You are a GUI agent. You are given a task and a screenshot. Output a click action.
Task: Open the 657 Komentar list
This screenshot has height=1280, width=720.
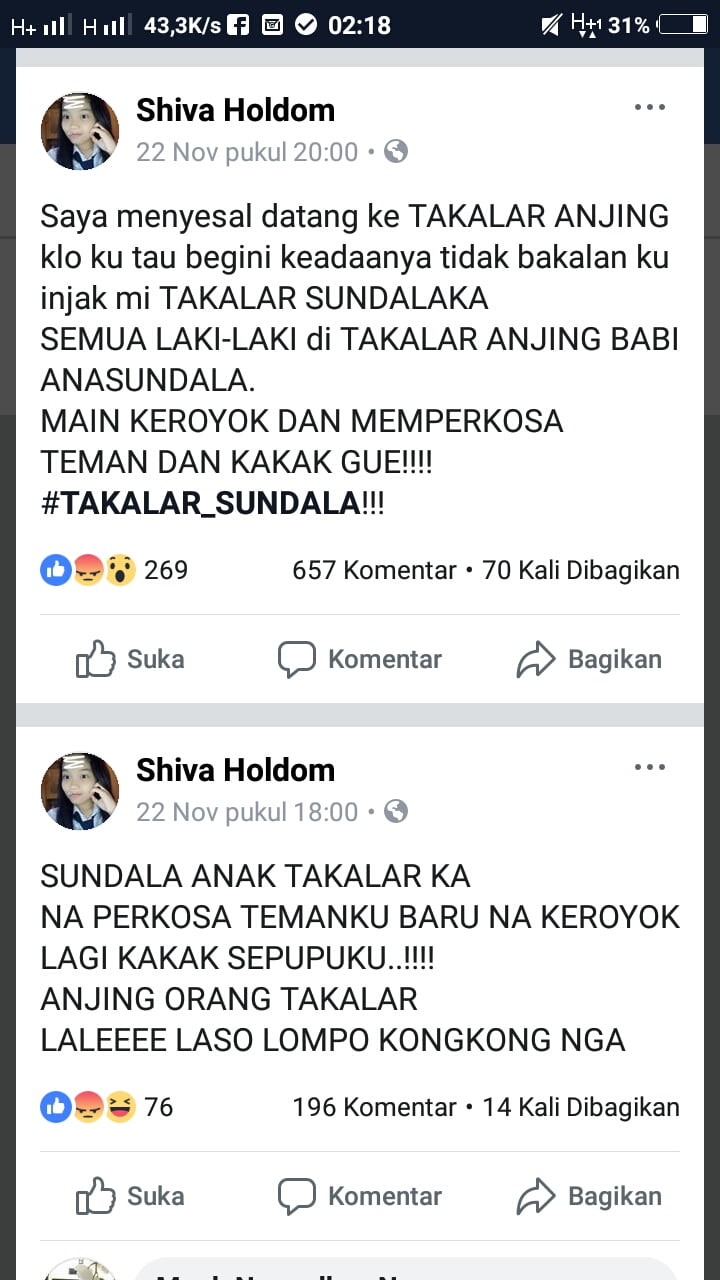374,570
